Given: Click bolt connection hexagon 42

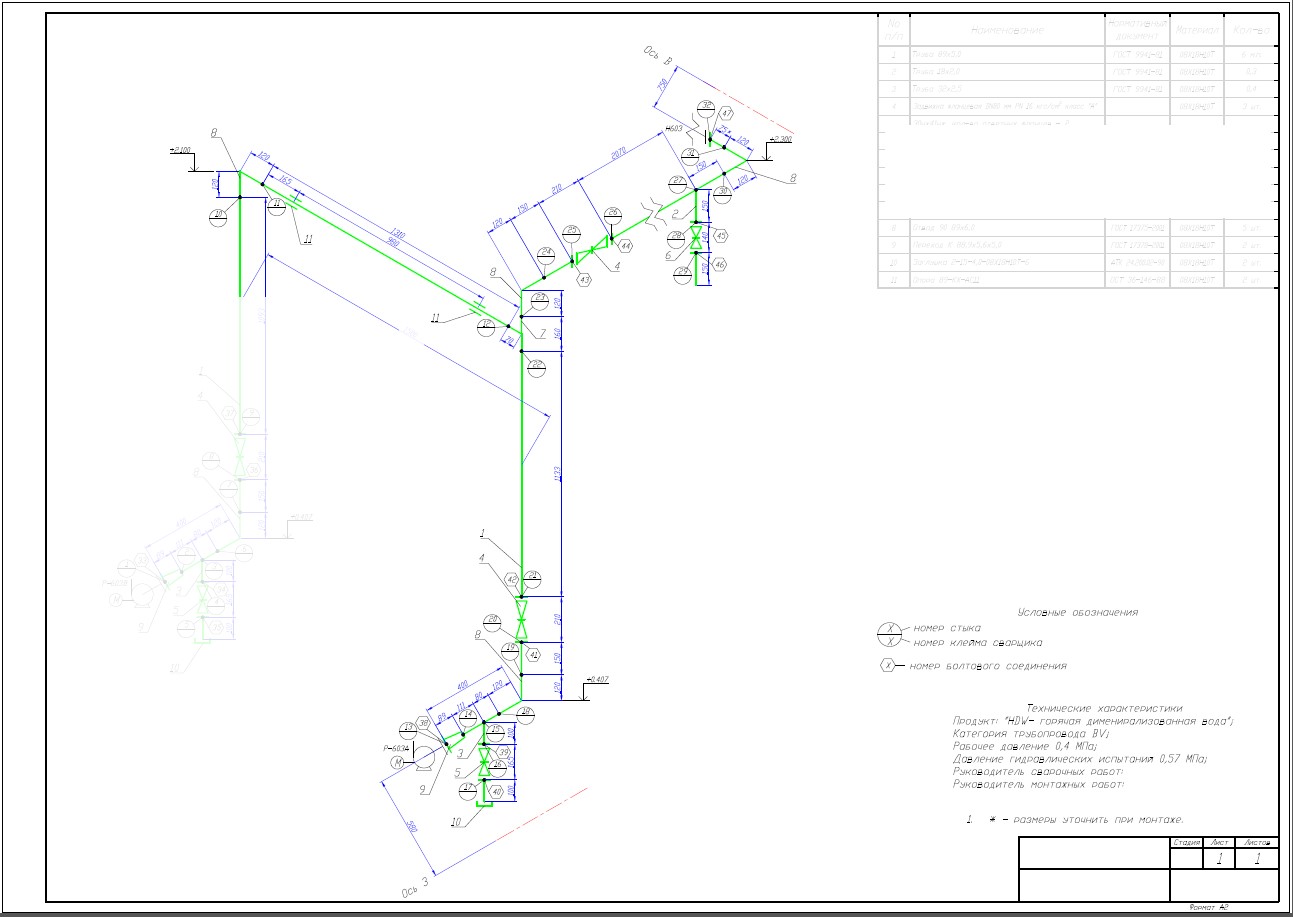Looking at the screenshot, I should pos(512,579).
